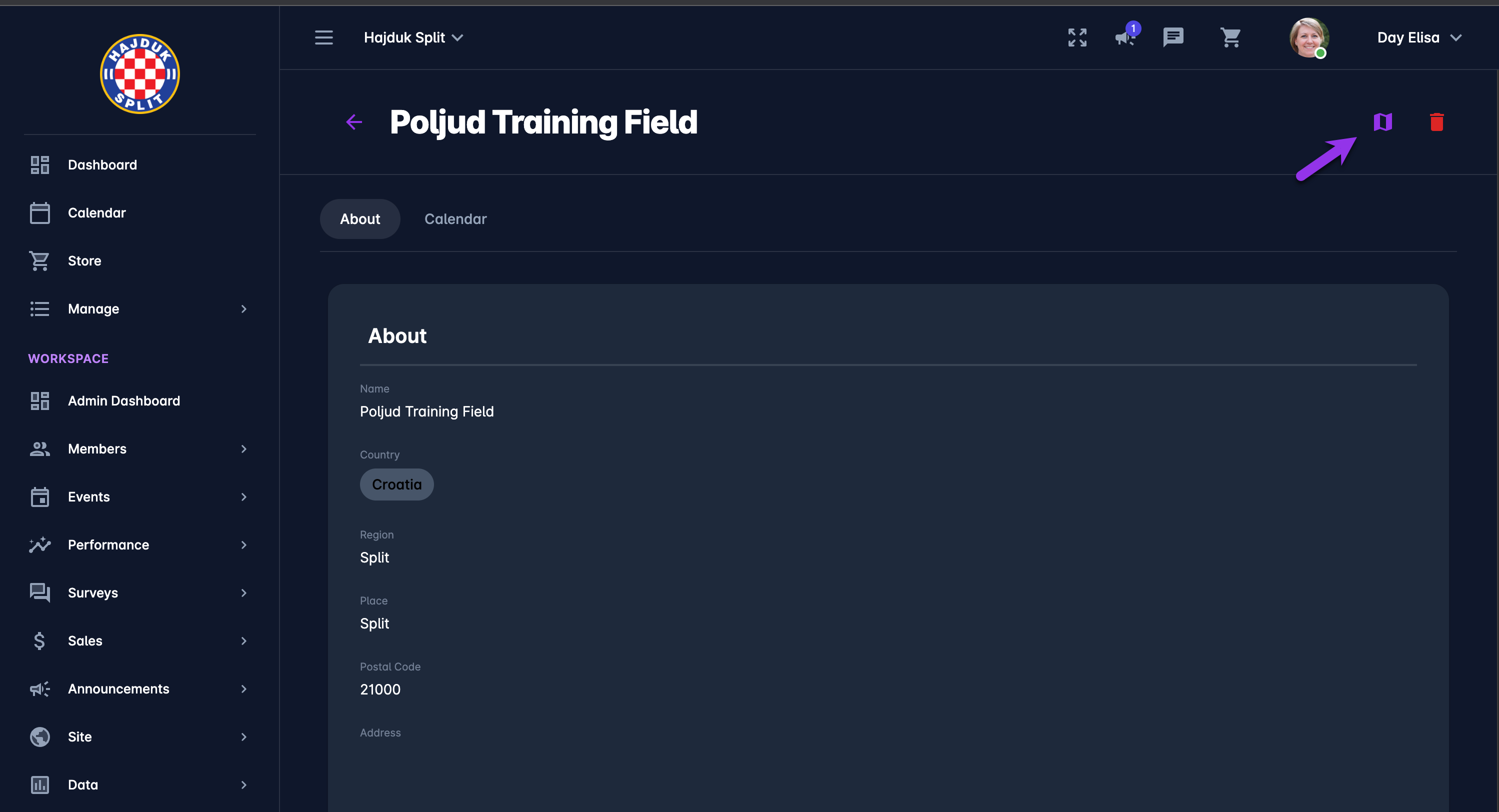Image resolution: width=1499 pixels, height=812 pixels.
Task: Toggle the hamburger sidebar menu
Action: coord(324,38)
